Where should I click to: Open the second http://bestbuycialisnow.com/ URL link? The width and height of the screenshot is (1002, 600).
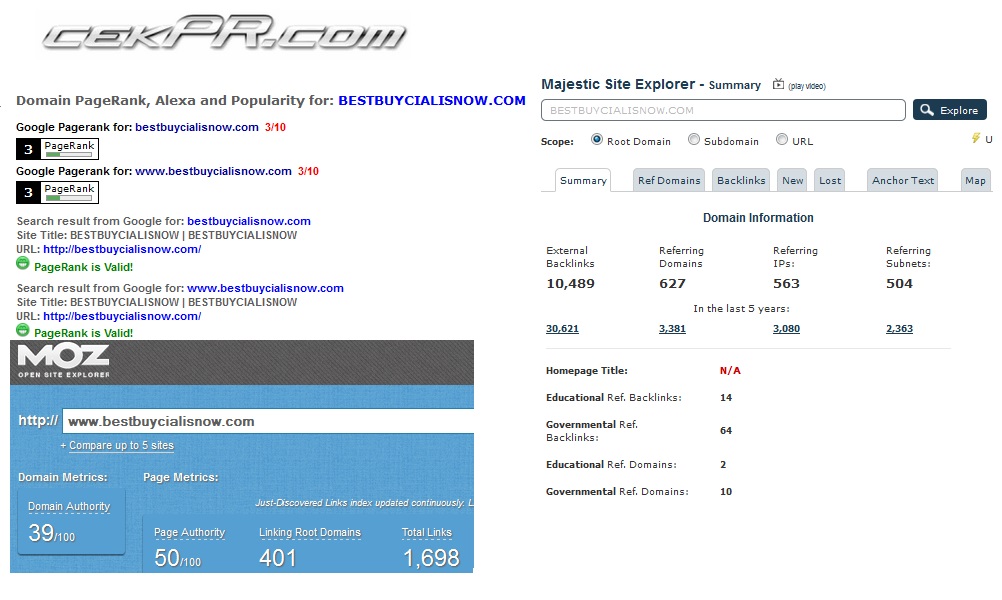click(x=122, y=316)
